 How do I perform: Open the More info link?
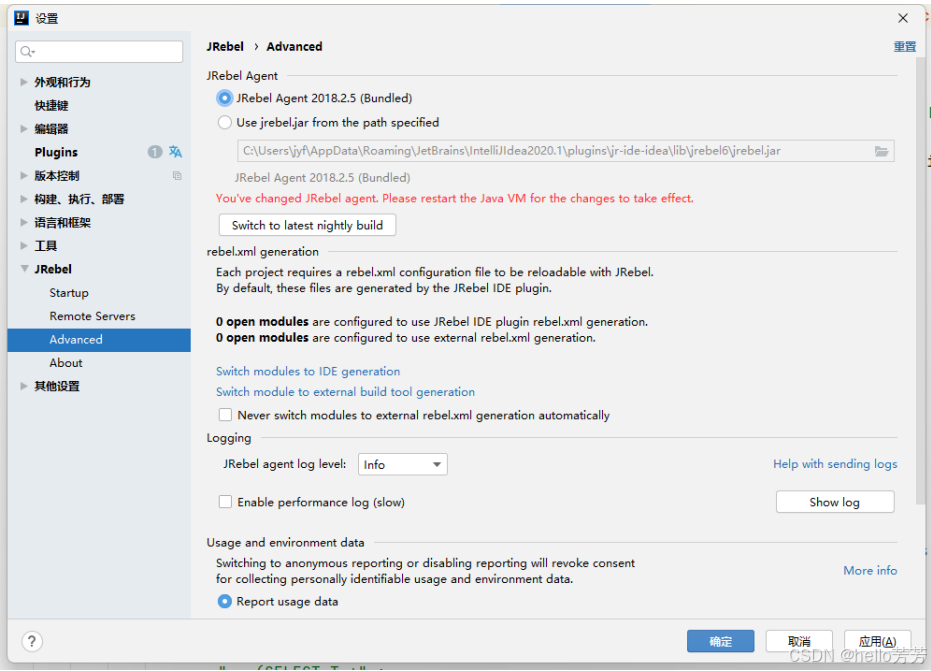click(x=870, y=570)
